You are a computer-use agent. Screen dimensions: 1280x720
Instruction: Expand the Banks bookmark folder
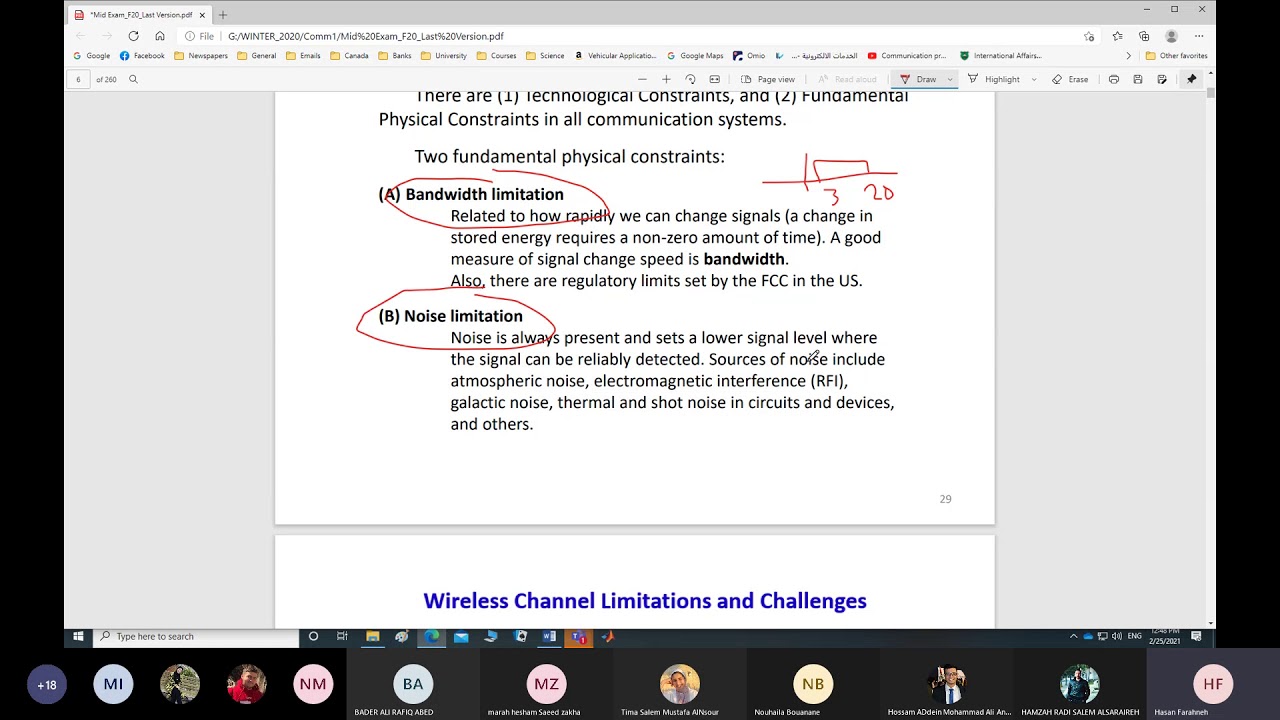coord(395,56)
